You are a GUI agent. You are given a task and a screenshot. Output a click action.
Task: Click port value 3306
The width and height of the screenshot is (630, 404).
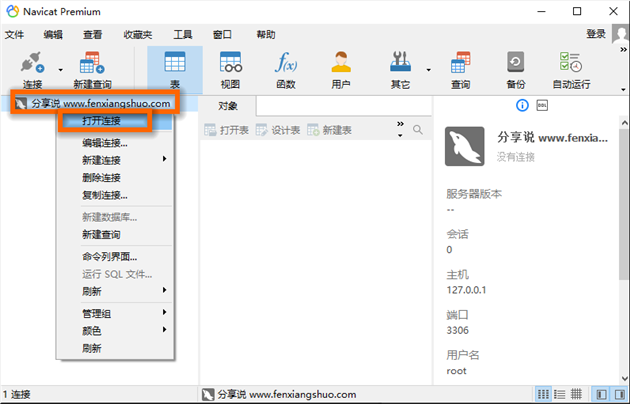tap(457, 331)
